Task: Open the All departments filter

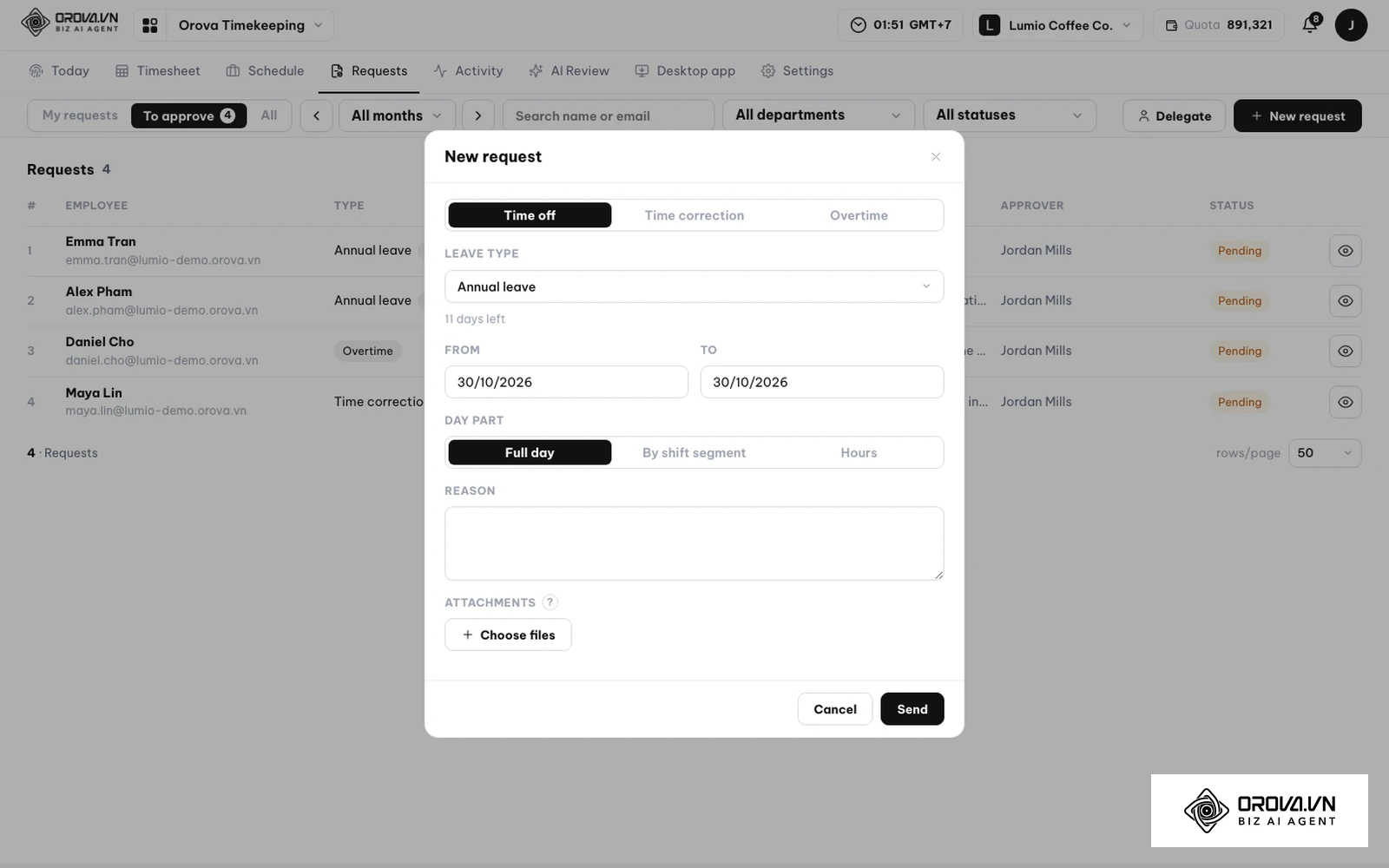Action: pos(818,115)
